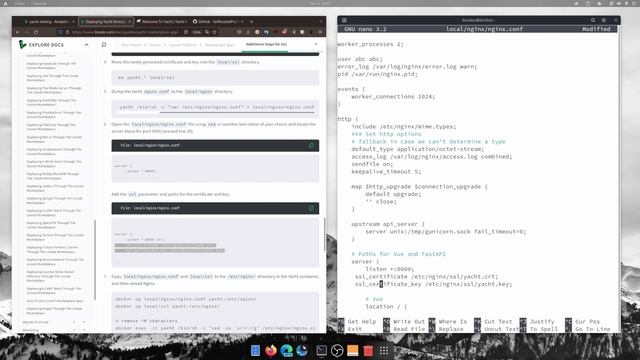Click 'ssl_certificate_key' line in nano
This screenshot has width=640, height=360.
coord(433,284)
